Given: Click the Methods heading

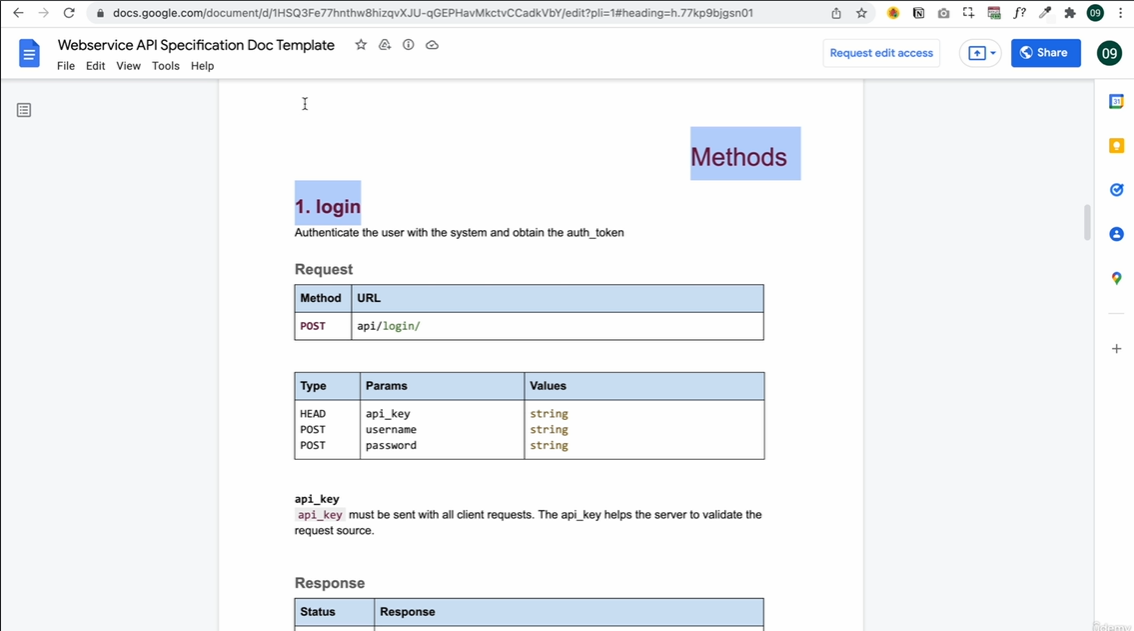Looking at the screenshot, I should [x=738, y=157].
